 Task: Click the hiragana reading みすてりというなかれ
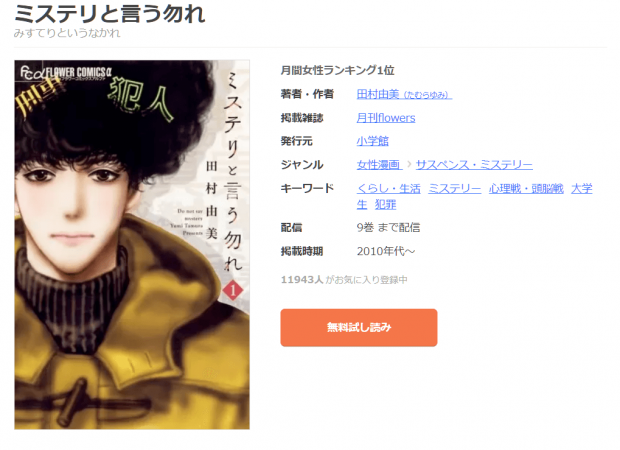click(67, 33)
